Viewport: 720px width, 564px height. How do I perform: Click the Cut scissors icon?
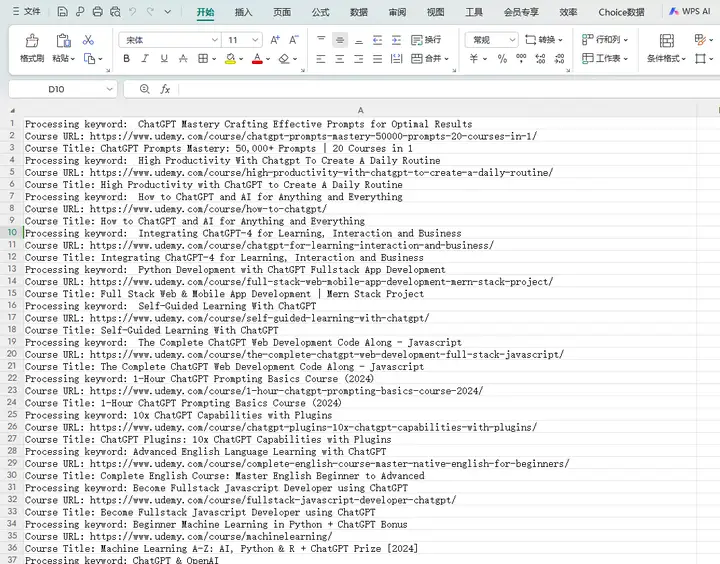(88, 40)
